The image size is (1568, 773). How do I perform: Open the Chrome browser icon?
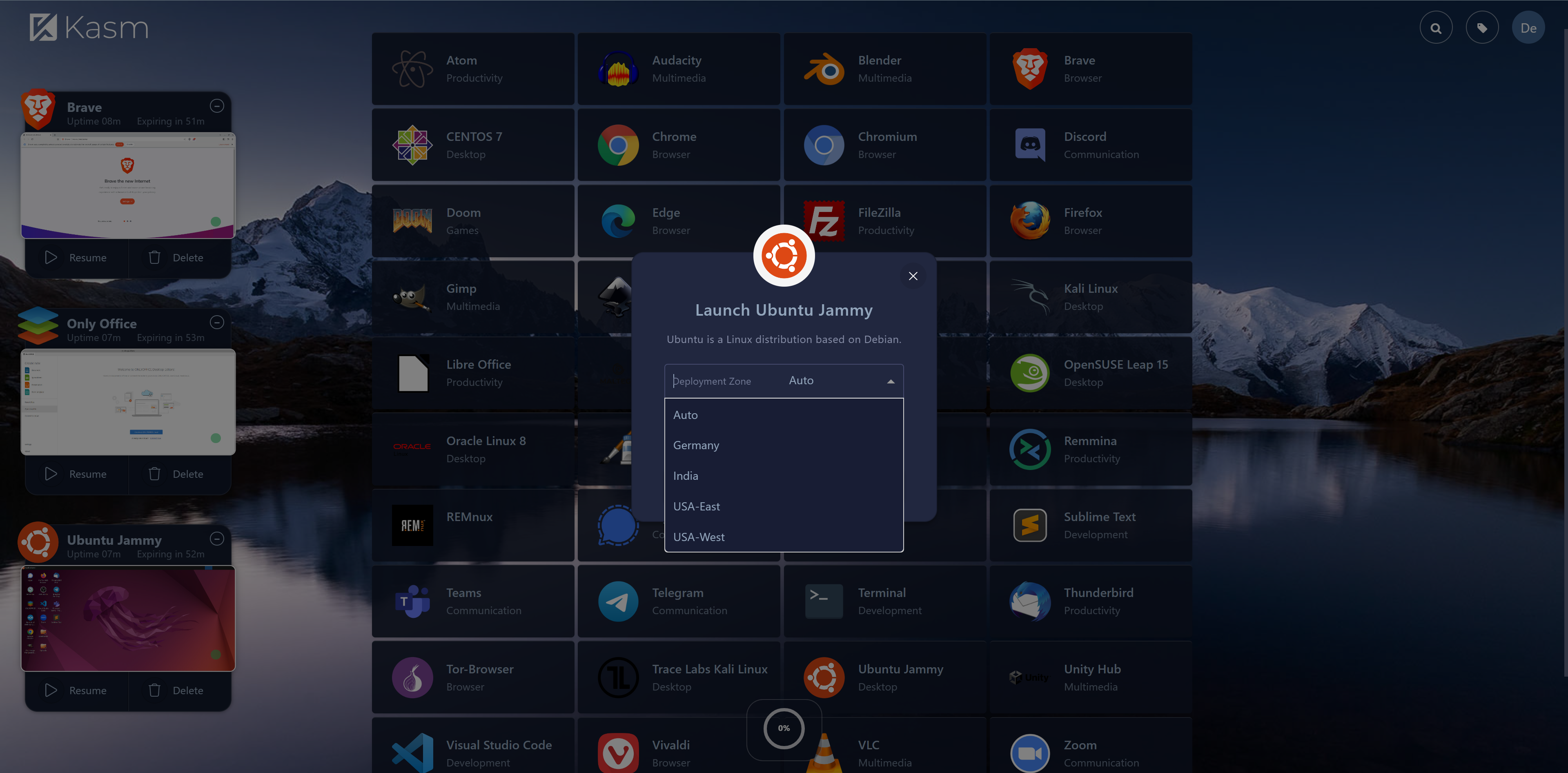619,145
